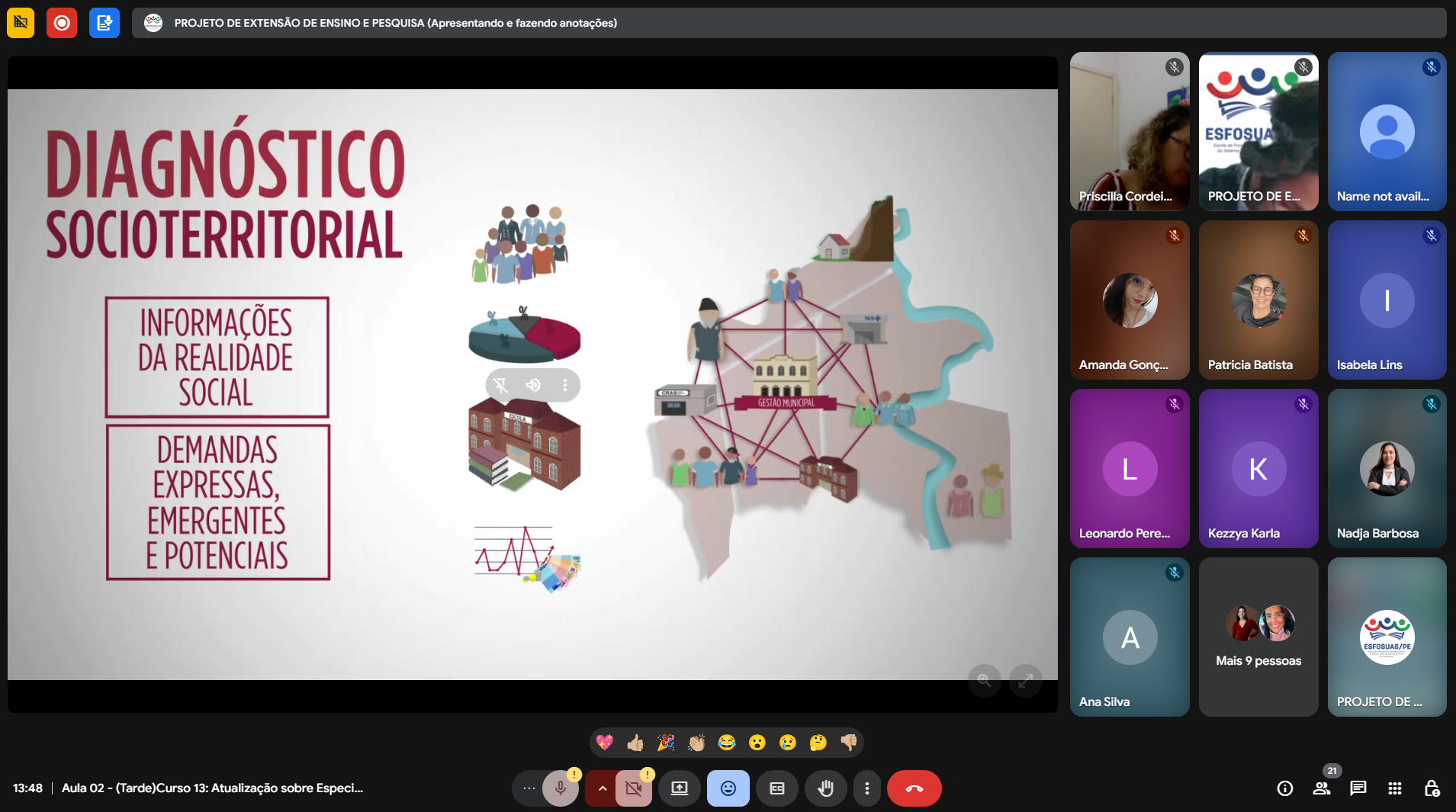
Task: Raise your hand in the meeting
Action: (x=826, y=788)
